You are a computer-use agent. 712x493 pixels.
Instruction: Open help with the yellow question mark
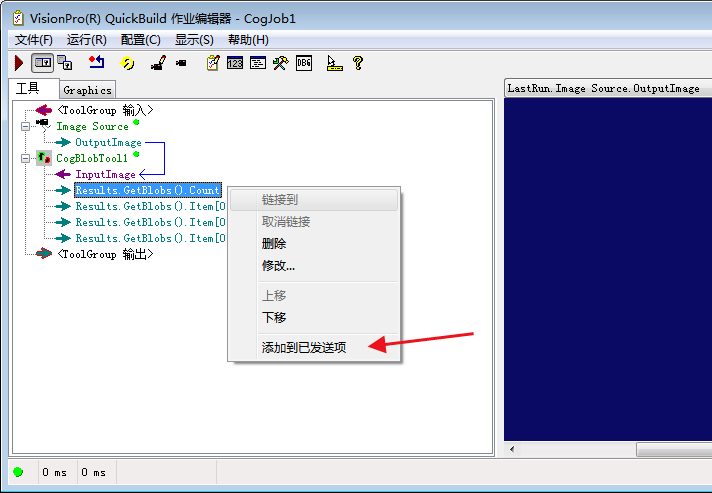point(358,63)
